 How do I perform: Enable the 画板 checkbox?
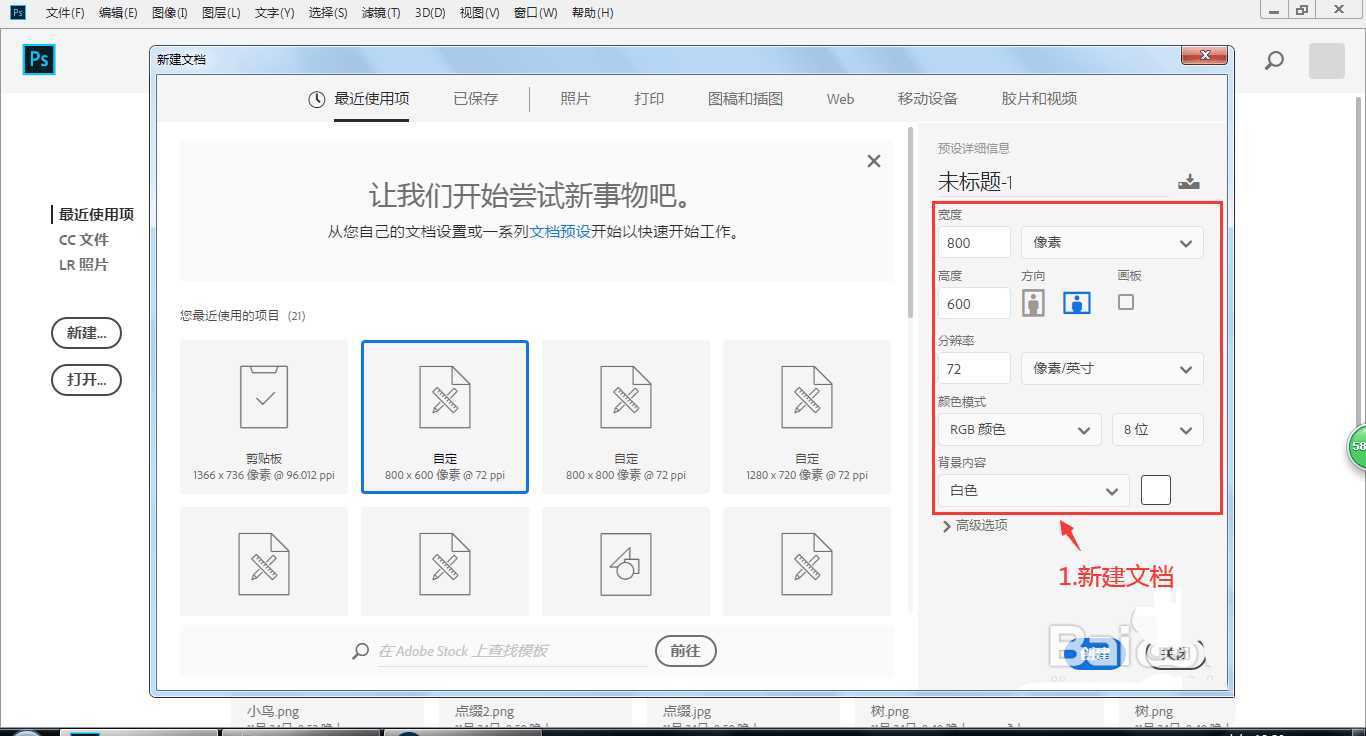coord(1126,302)
